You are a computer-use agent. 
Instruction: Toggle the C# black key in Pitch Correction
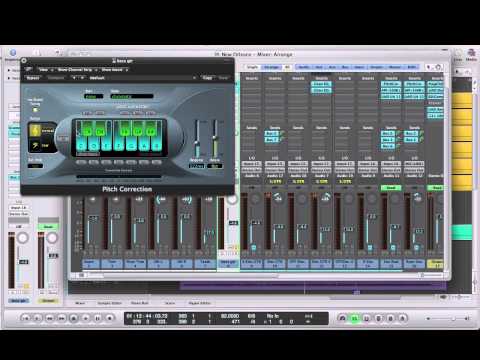(87, 129)
